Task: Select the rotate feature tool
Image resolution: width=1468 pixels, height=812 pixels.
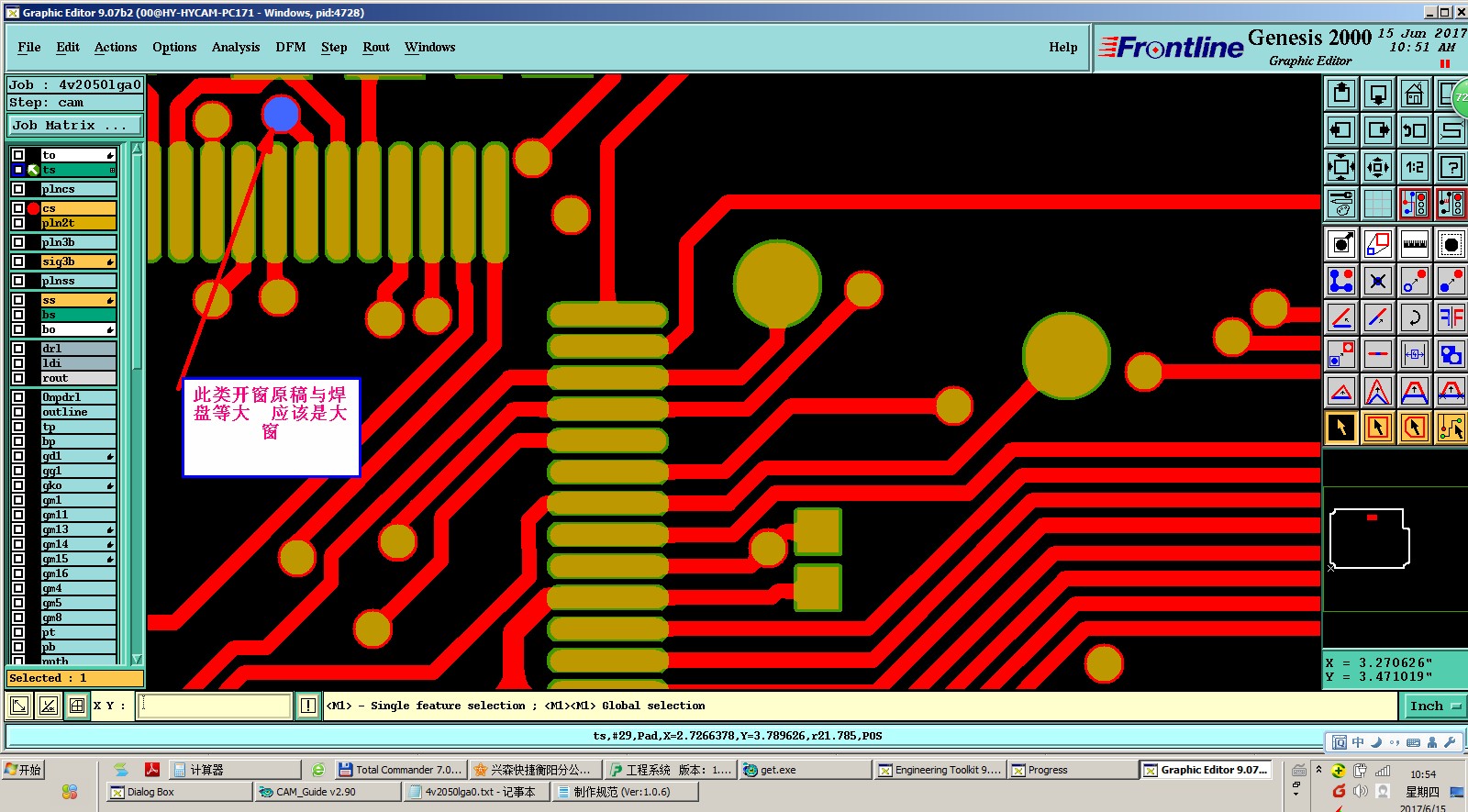Action: click(x=1415, y=317)
